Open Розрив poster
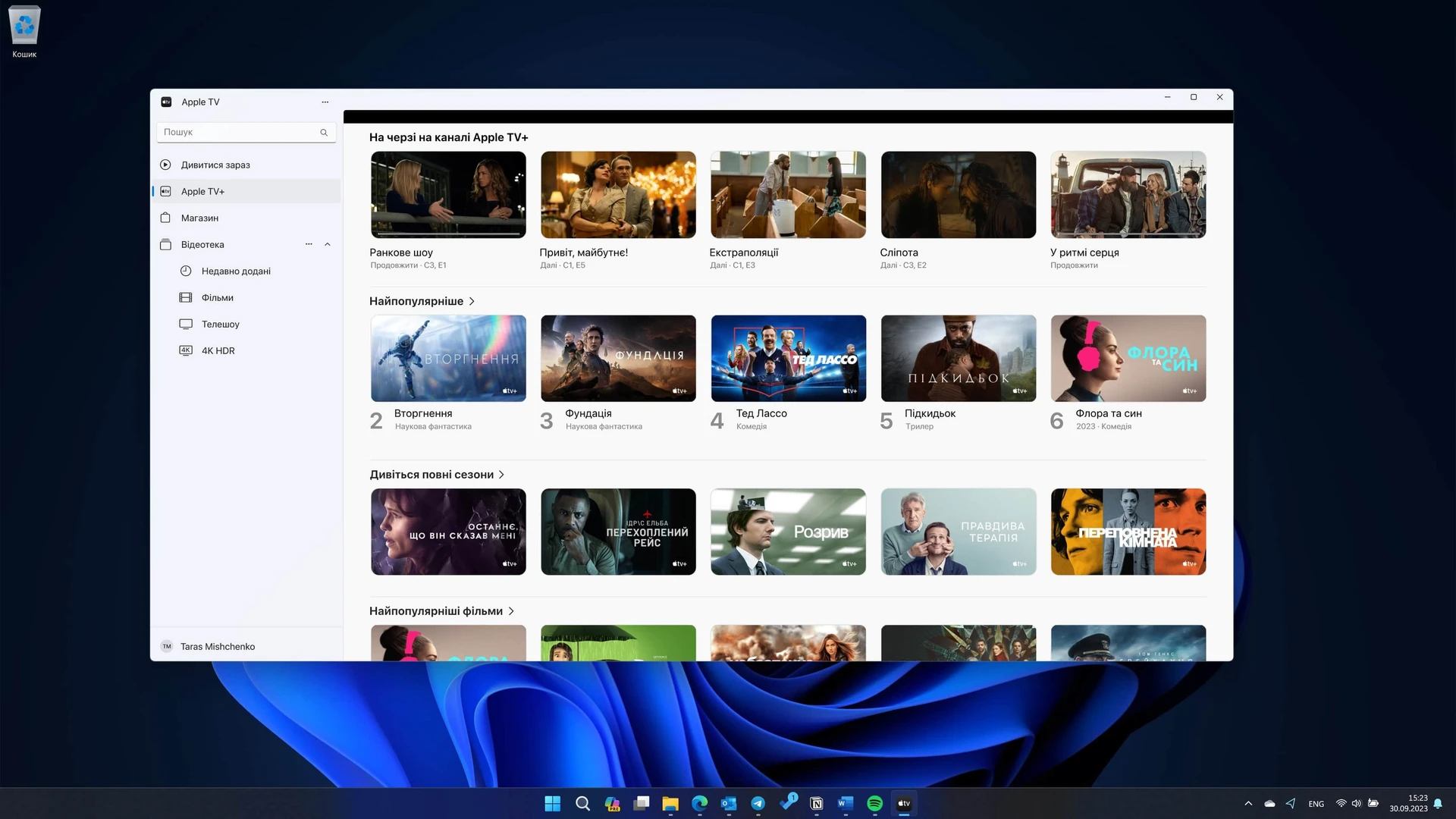This screenshot has width=1456, height=819. [788, 532]
